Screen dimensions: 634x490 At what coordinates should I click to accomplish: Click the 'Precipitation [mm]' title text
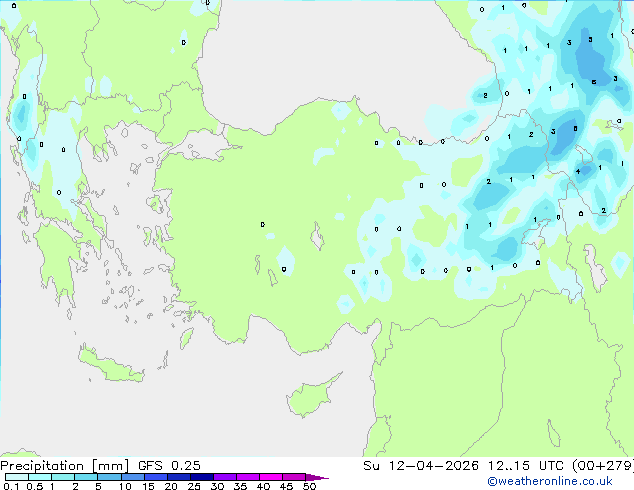[64, 466]
